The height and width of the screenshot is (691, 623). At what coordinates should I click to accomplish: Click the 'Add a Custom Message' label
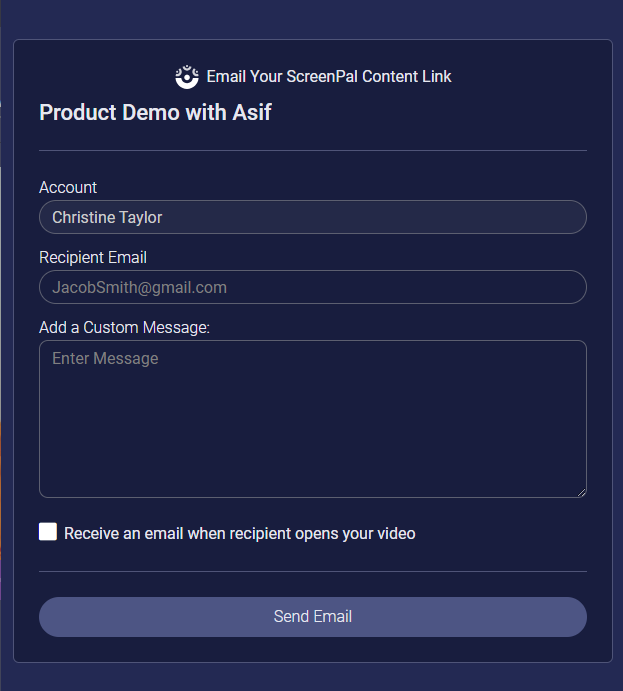coord(124,327)
